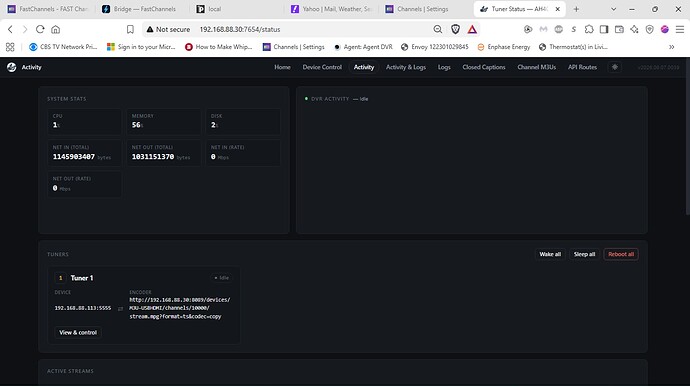Close the Tuner Status tab

[558, 9]
